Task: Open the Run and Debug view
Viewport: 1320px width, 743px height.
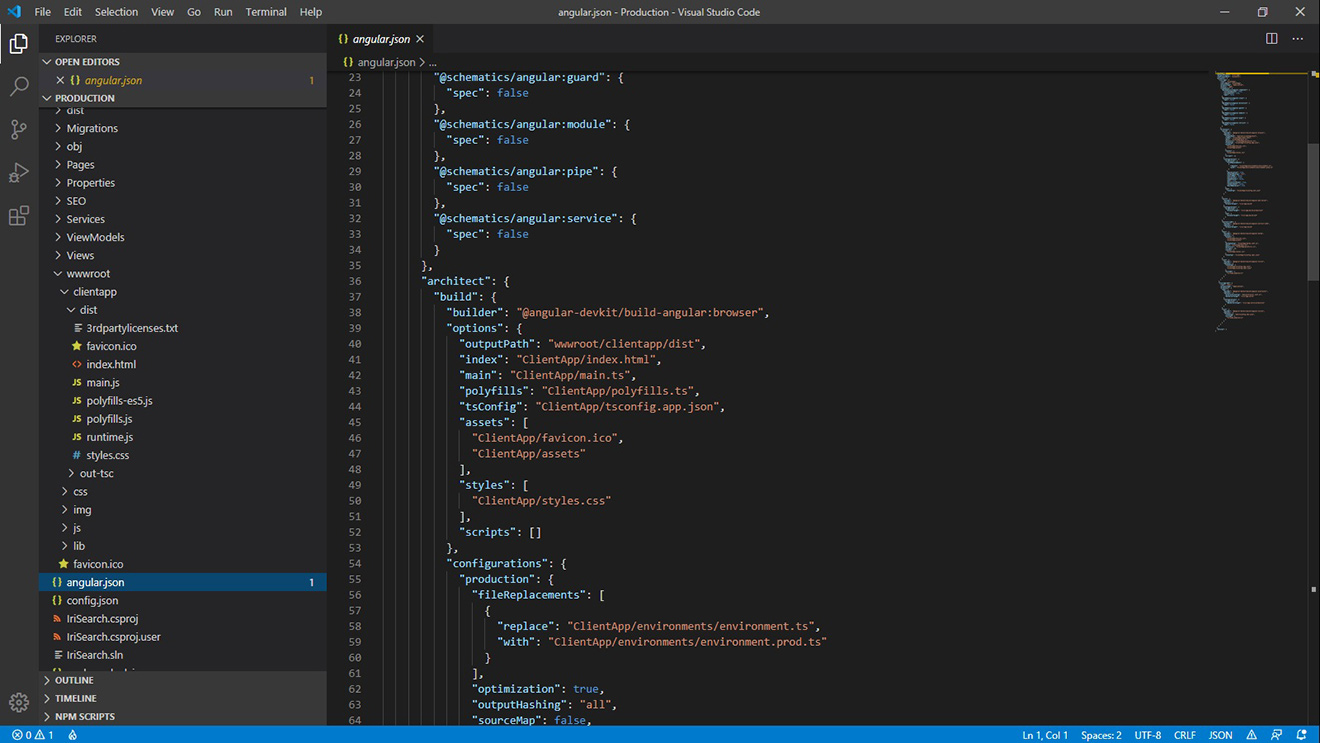Action: [19, 172]
